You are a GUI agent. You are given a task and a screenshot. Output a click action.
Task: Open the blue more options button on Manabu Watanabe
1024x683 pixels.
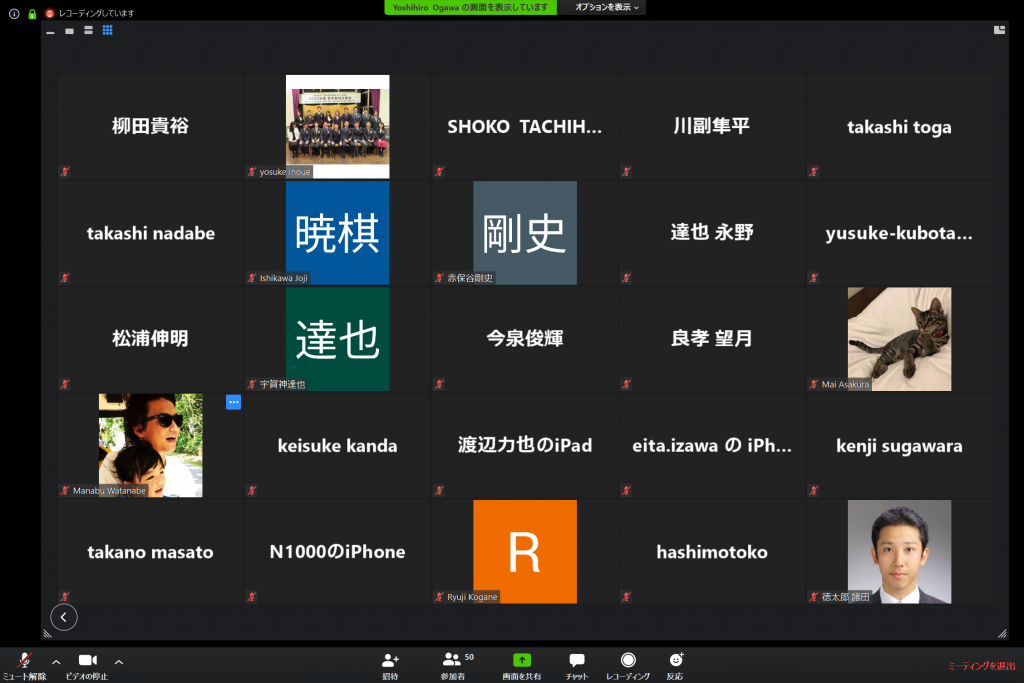point(233,402)
